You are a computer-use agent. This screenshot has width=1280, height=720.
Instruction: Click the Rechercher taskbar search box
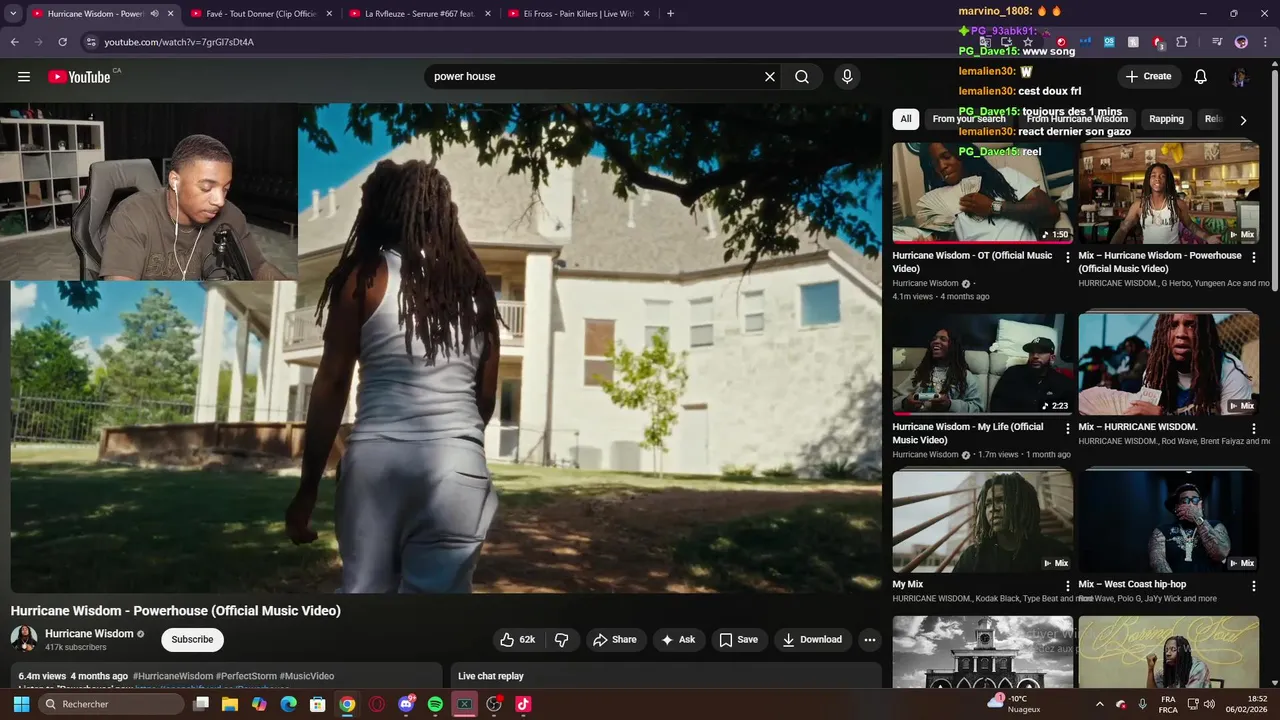(x=111, y=704)
